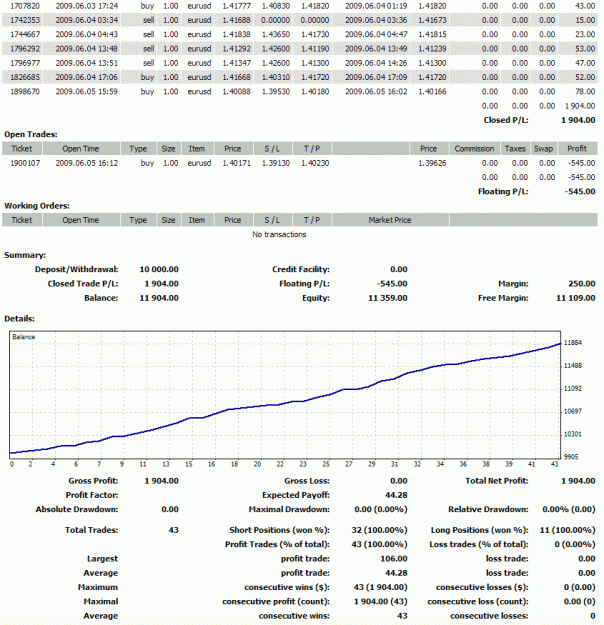Click Short Positions value 32 (100.00%)
Screen dimensions: 604x625
point(379,531)
